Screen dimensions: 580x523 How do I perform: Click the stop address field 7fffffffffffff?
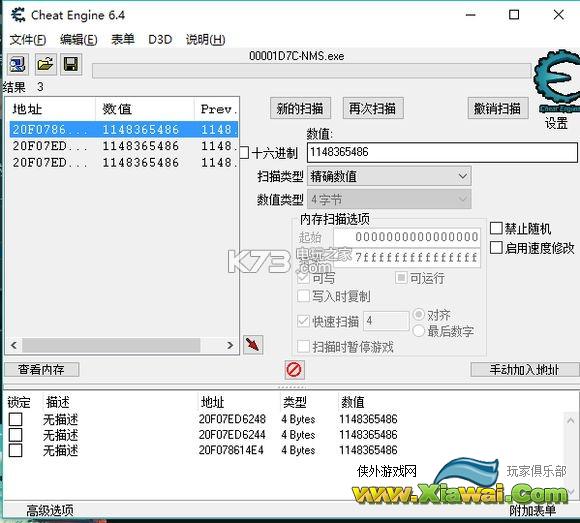coord(407,257)
